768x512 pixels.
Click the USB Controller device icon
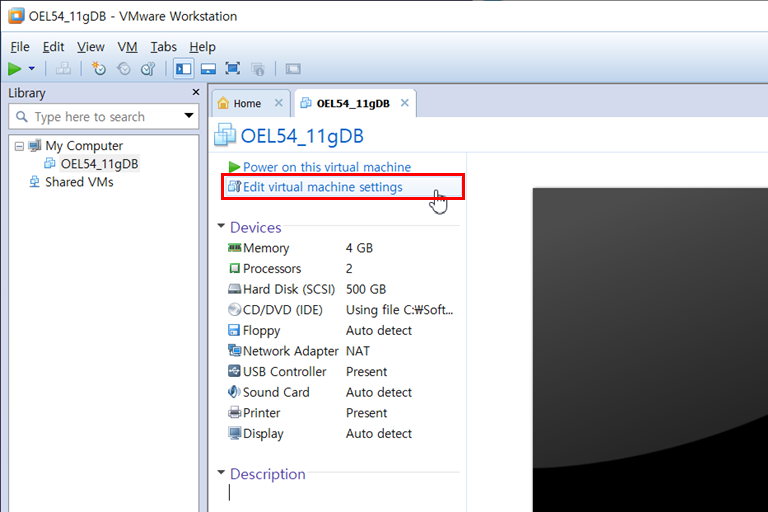tap(234, 371)
